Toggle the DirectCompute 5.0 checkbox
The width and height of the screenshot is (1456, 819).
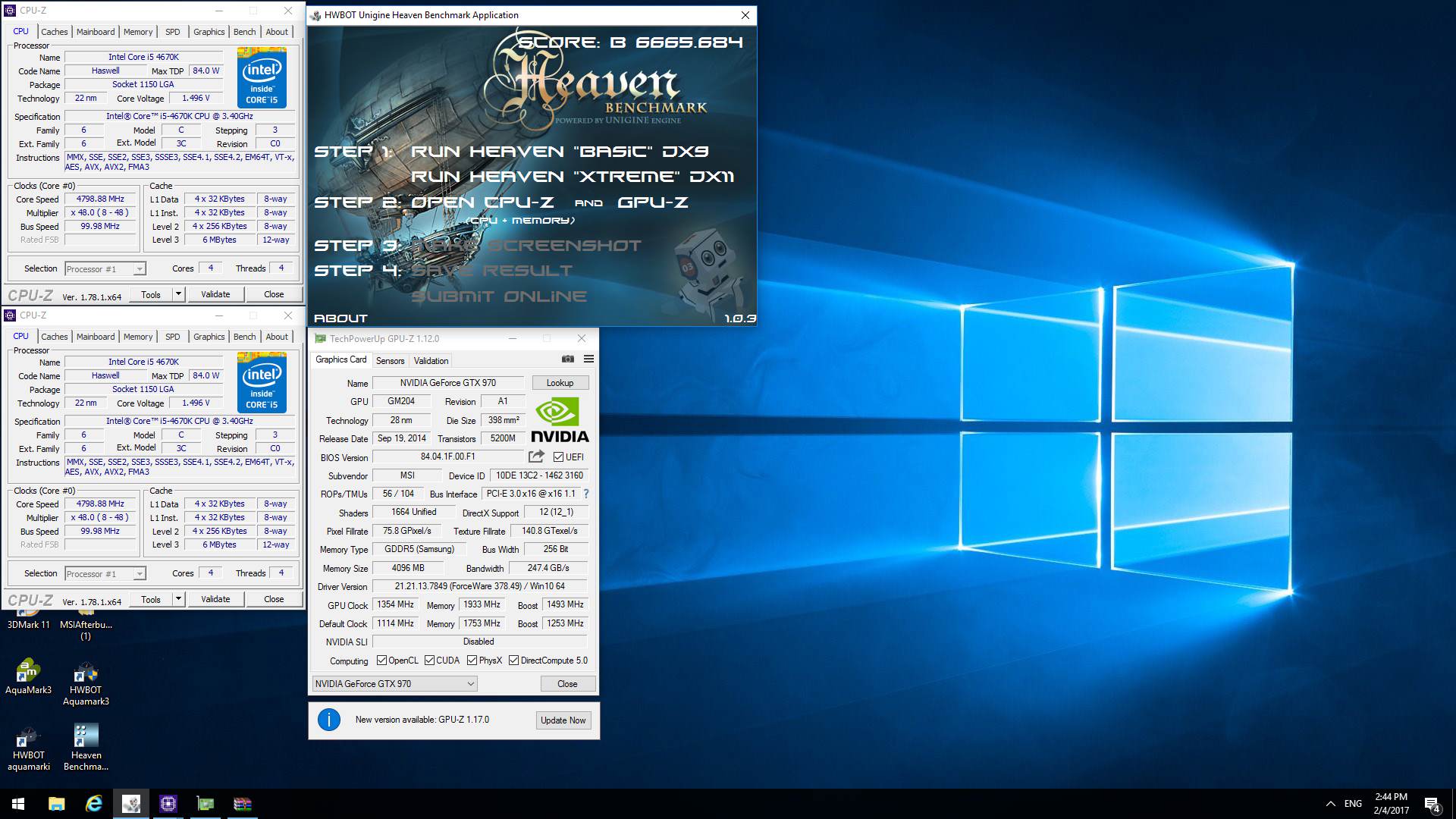coord(513,661)
